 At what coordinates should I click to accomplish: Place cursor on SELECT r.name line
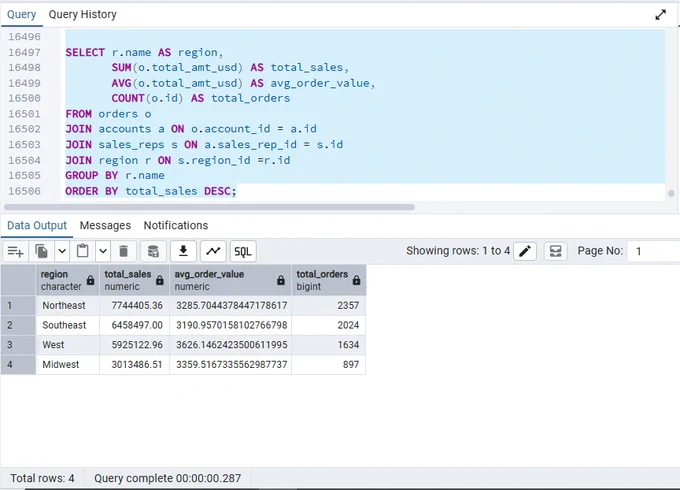144,52
